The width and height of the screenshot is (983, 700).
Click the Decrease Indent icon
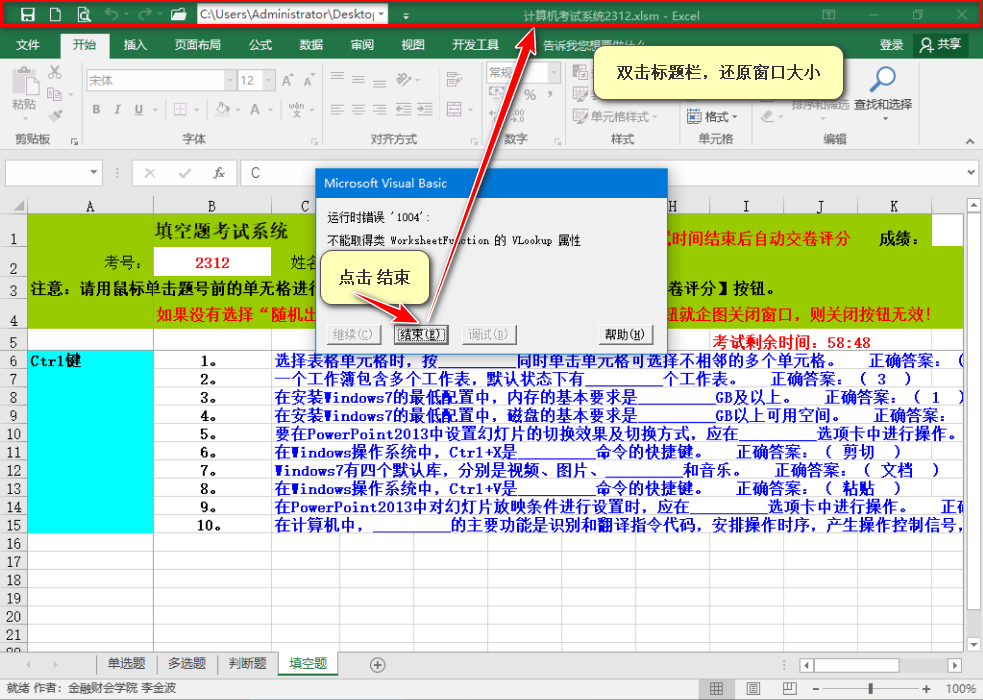tap(403, 110)
